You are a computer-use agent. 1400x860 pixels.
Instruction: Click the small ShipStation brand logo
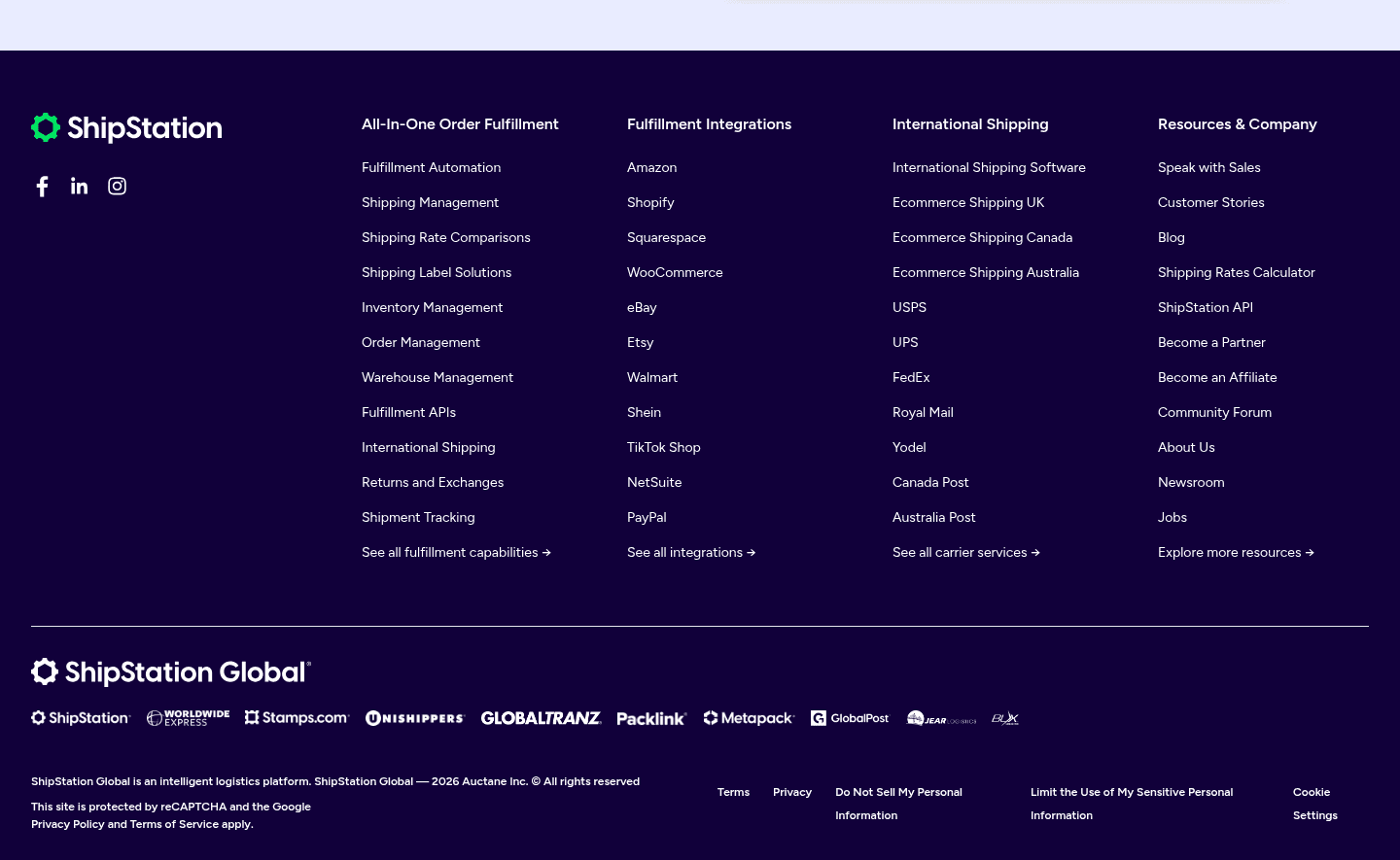point(81,718)
